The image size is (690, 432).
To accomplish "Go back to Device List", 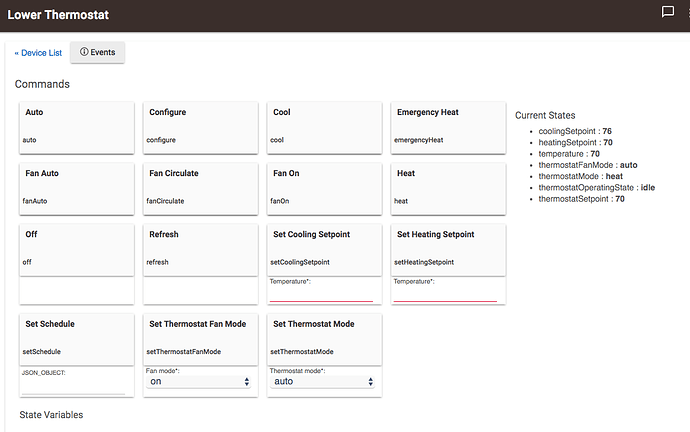I will click(x=39, y=52).
